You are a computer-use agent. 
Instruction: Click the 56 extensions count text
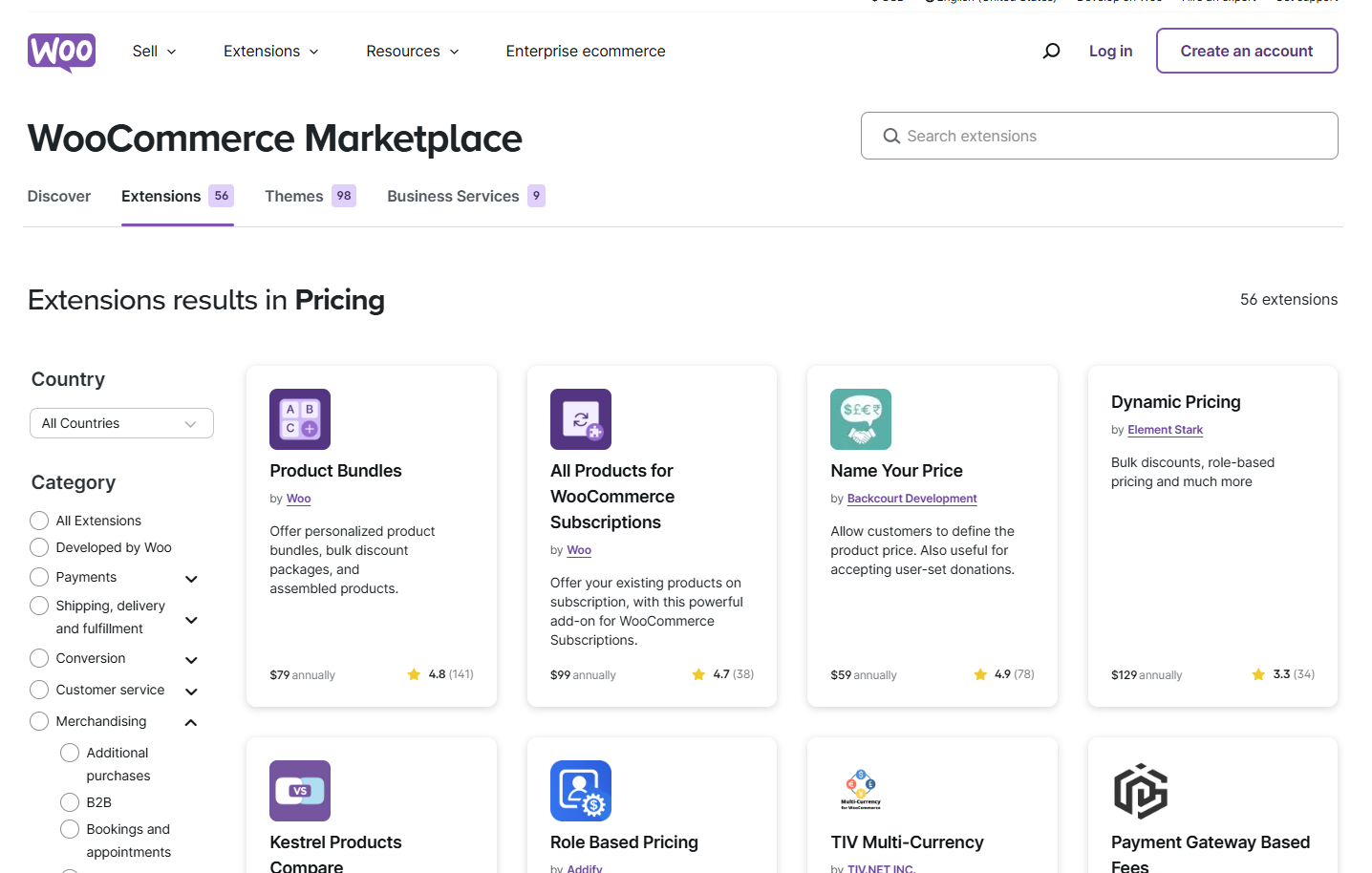1289,299
